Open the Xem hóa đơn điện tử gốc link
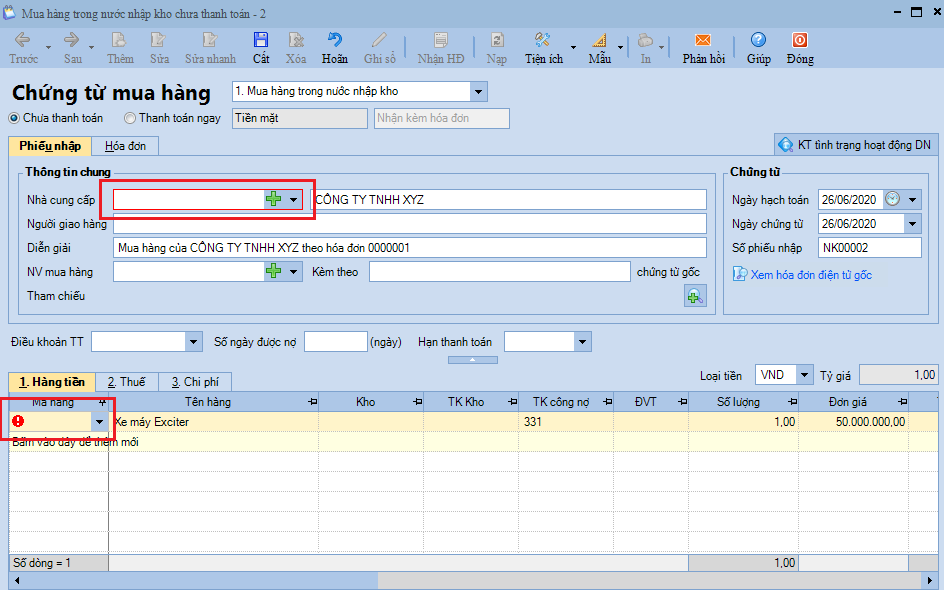Viewport: 944px width, 590px height. (810, 275)
